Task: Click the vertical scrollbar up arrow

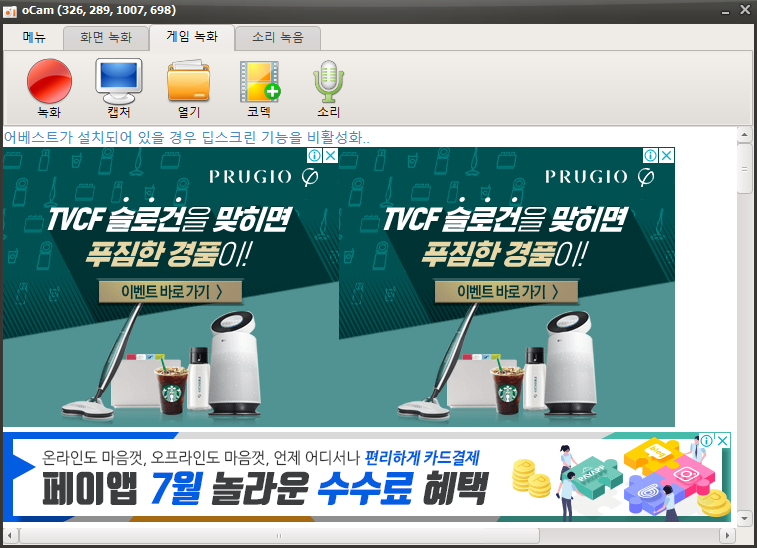Action: coord(744,134)
